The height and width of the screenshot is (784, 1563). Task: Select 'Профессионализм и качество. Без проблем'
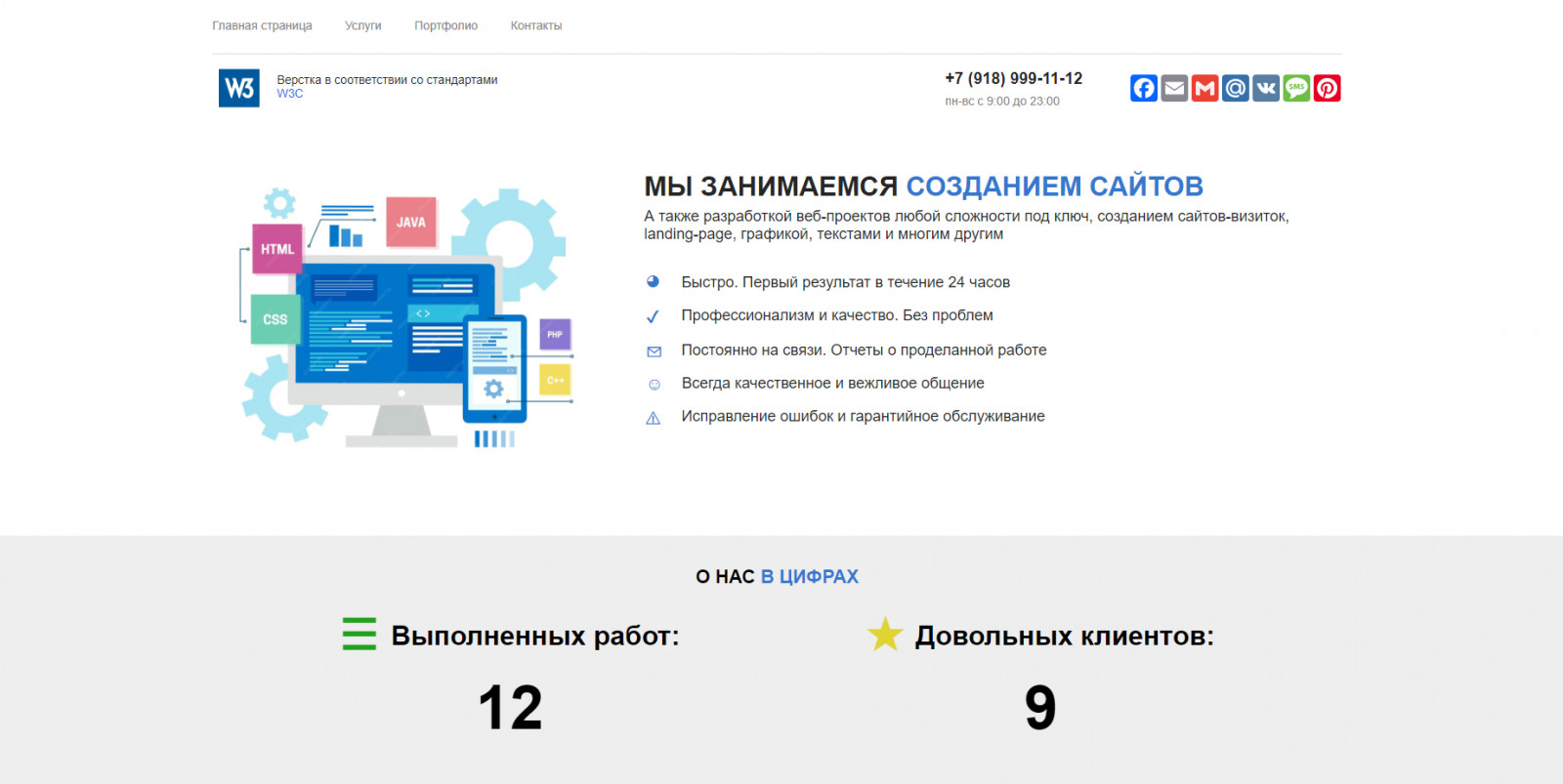(x=837, y=315)
